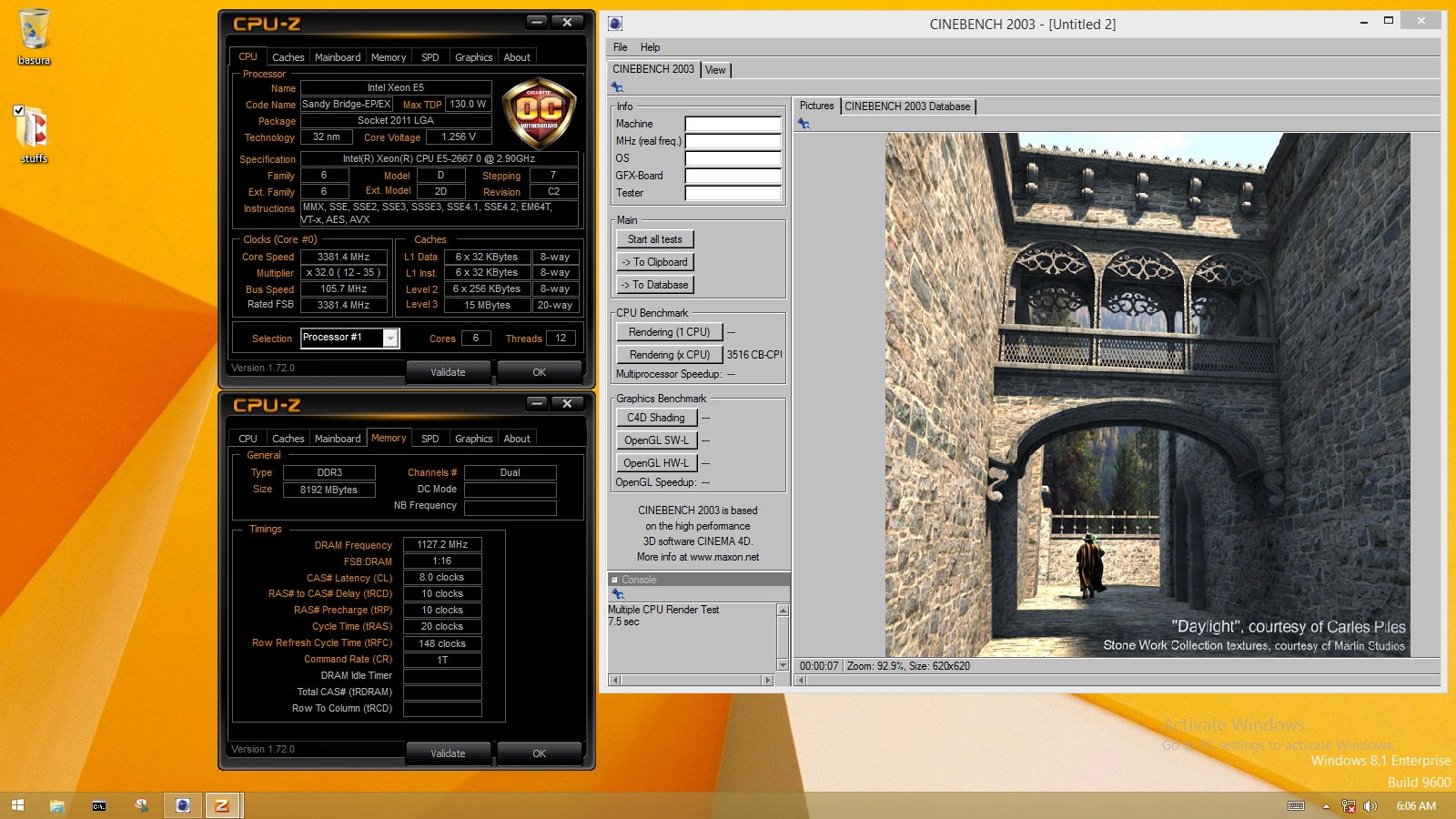The width and height of the screenshot is (1456, 819).
Task: Click the CINEBENCH title bar app icon
Action: click(x=615, y=24)
